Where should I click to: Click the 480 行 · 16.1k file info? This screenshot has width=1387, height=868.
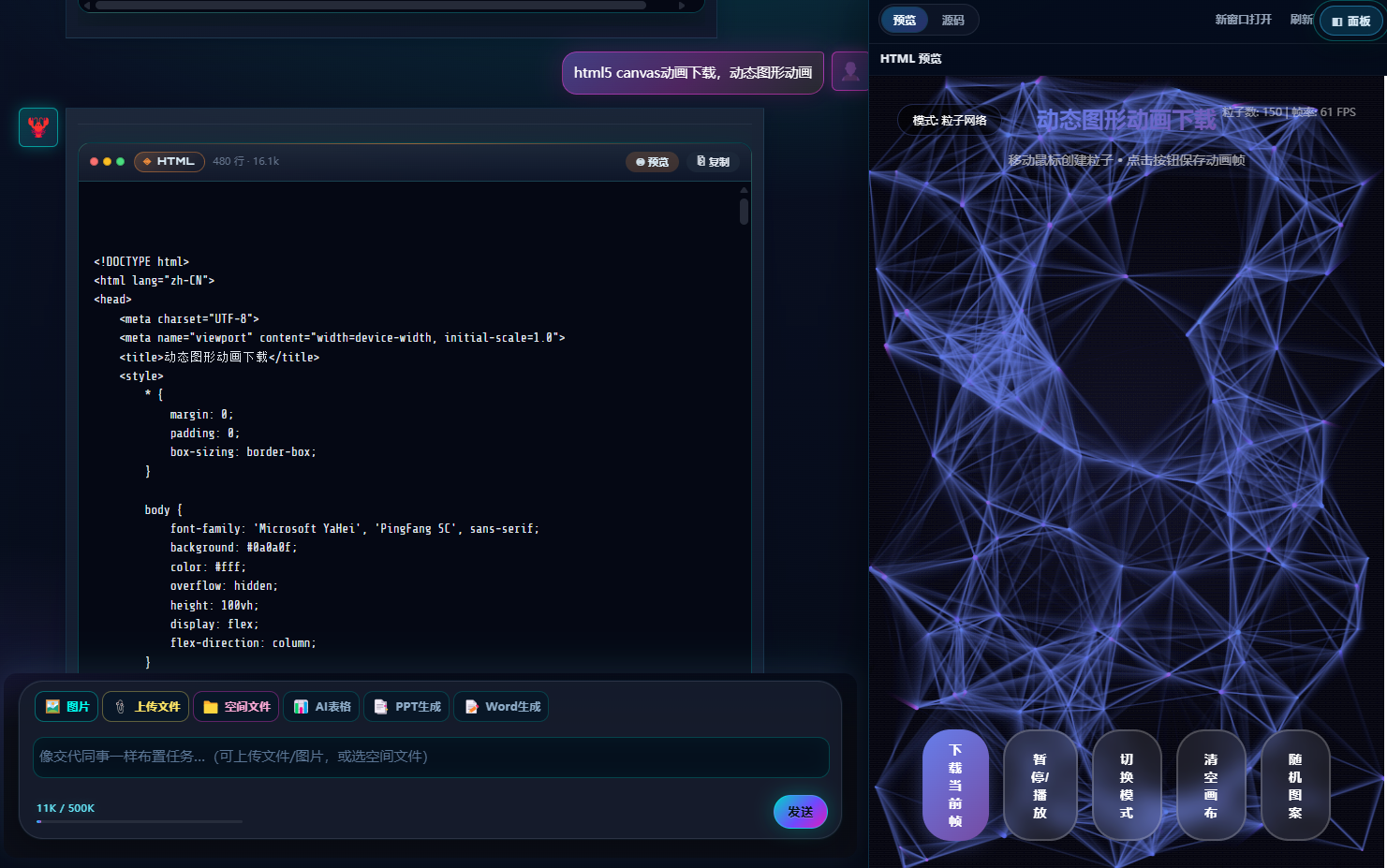(x=246, y=162)
